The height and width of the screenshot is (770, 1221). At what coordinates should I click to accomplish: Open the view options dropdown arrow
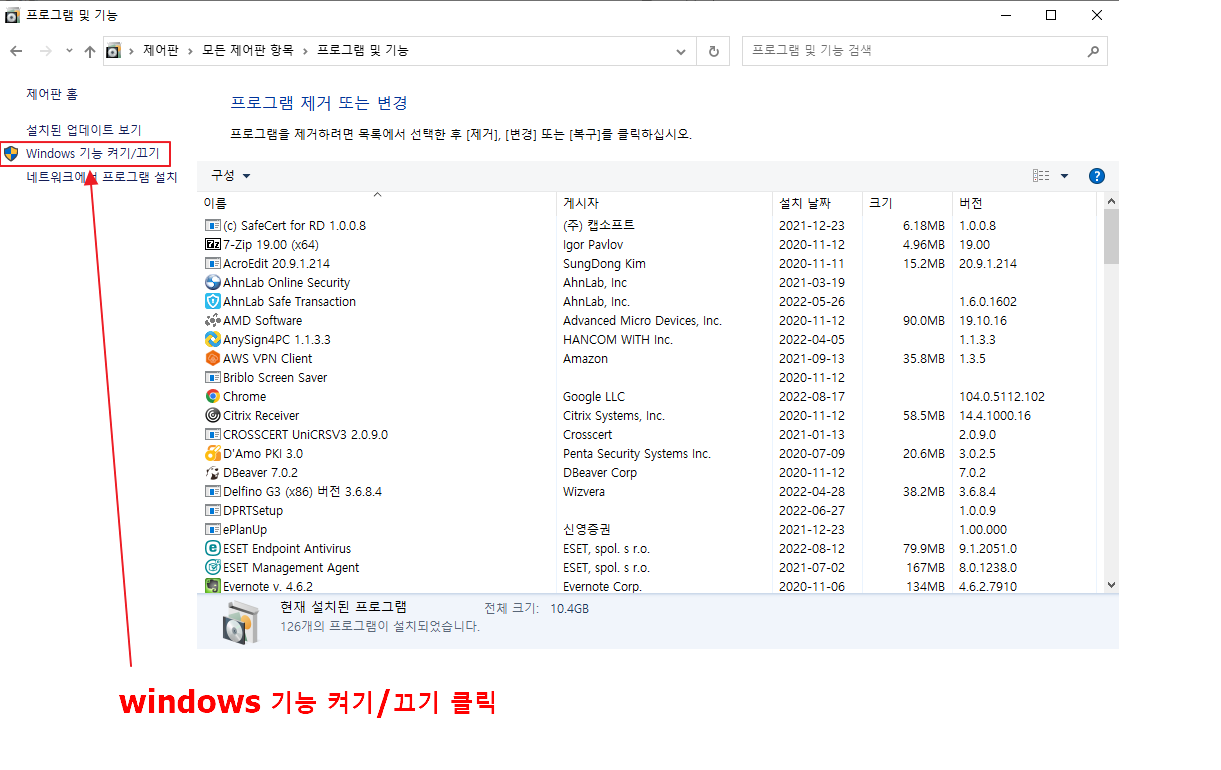pos(1064,176)
